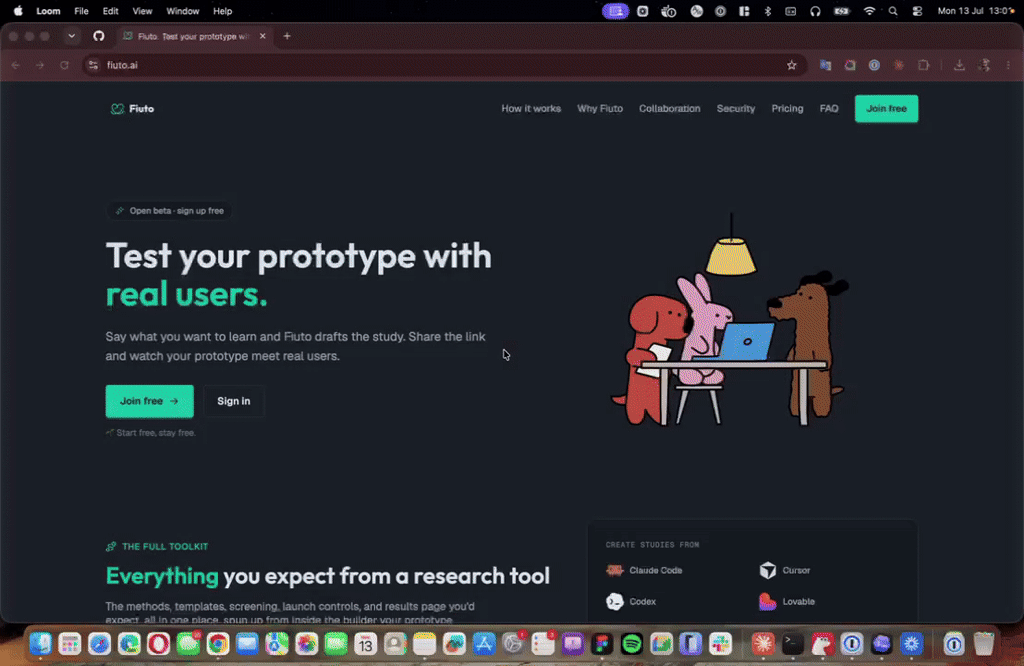Open the Wi-Fi menu bar icon
The height and width of the screenshot is (666, 1024).
pos(869,11)
